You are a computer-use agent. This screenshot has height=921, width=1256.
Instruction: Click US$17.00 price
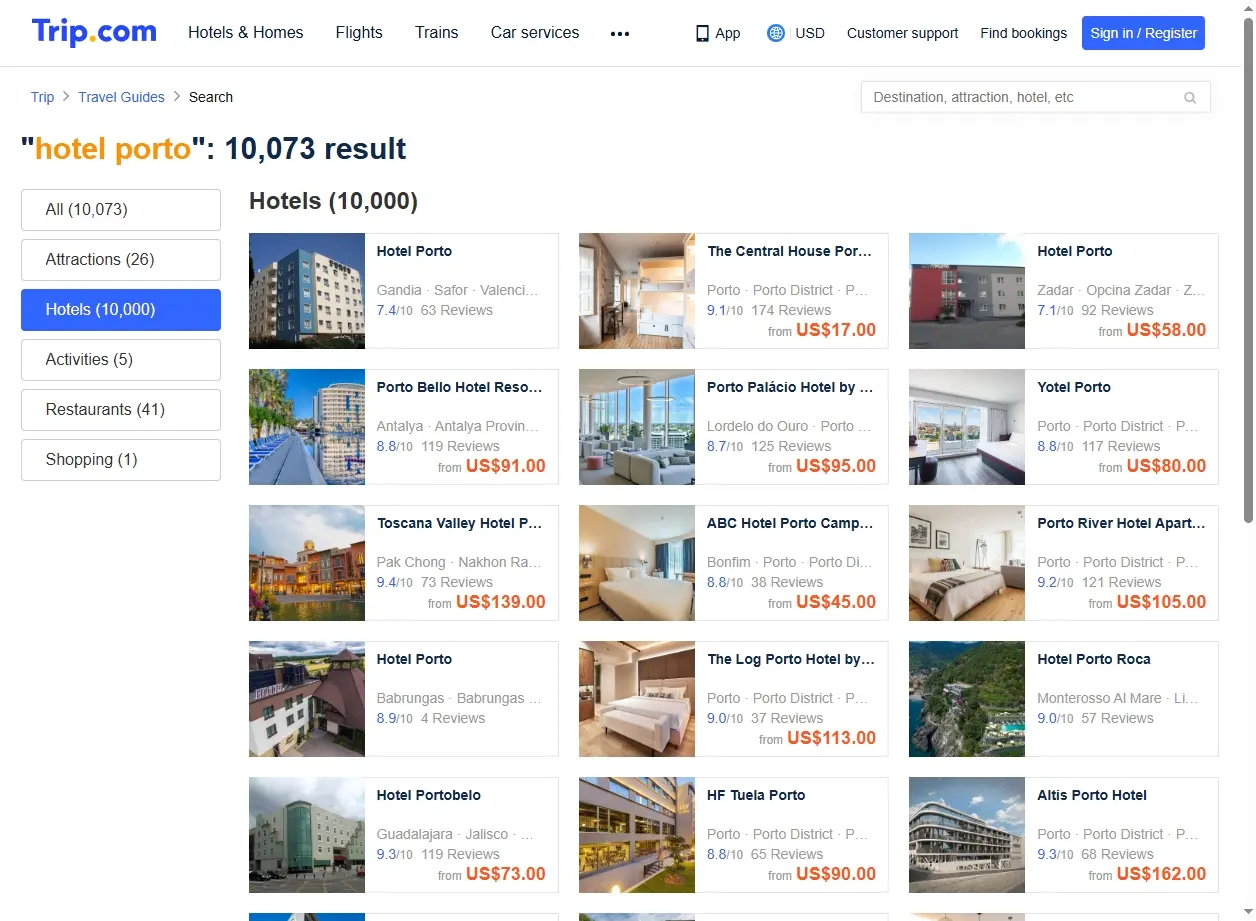click(836, 330)
